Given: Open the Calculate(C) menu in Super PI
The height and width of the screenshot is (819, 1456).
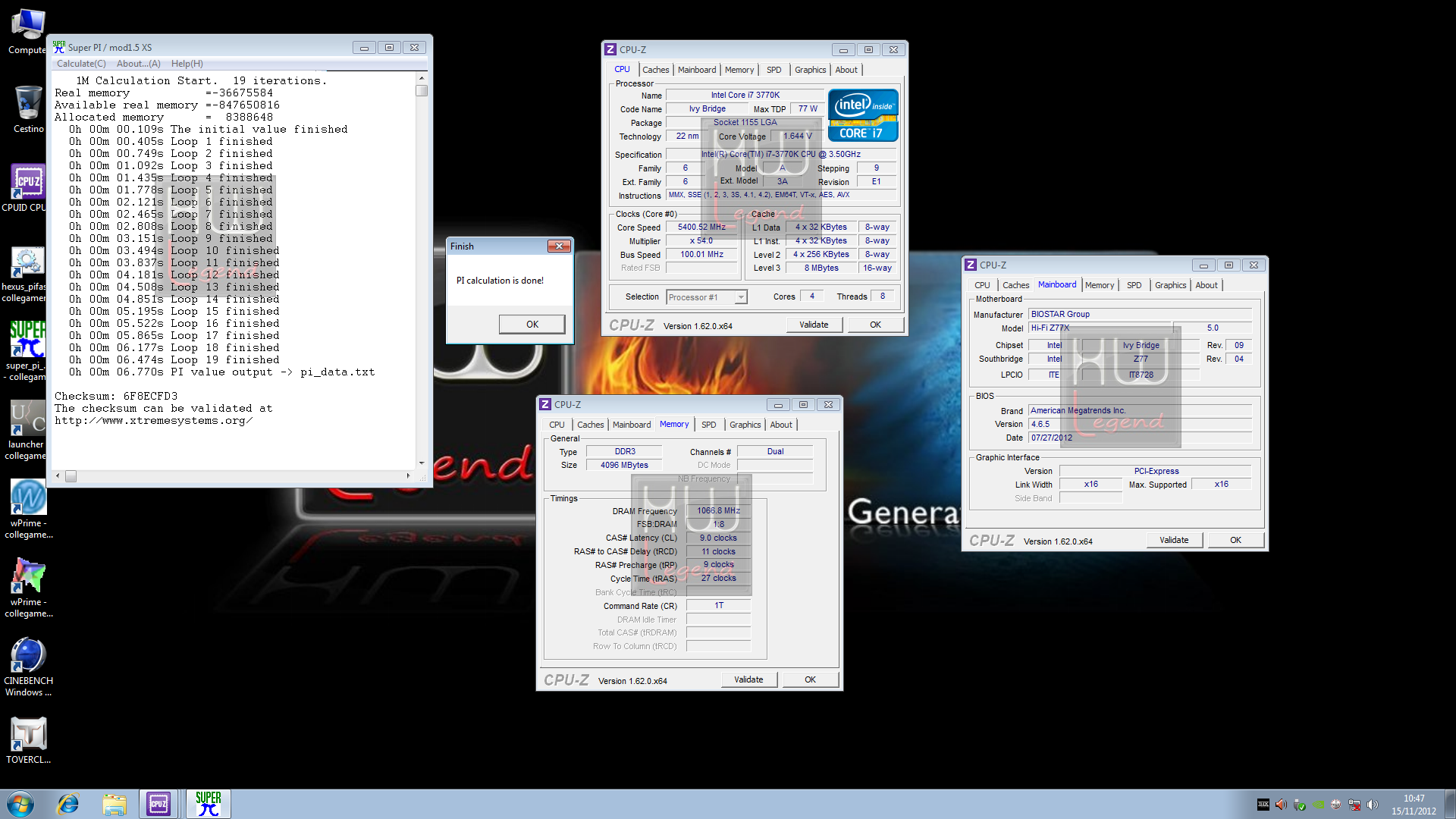Looking at the screenshot, I should pyautogui.click(x=81, y=64).
